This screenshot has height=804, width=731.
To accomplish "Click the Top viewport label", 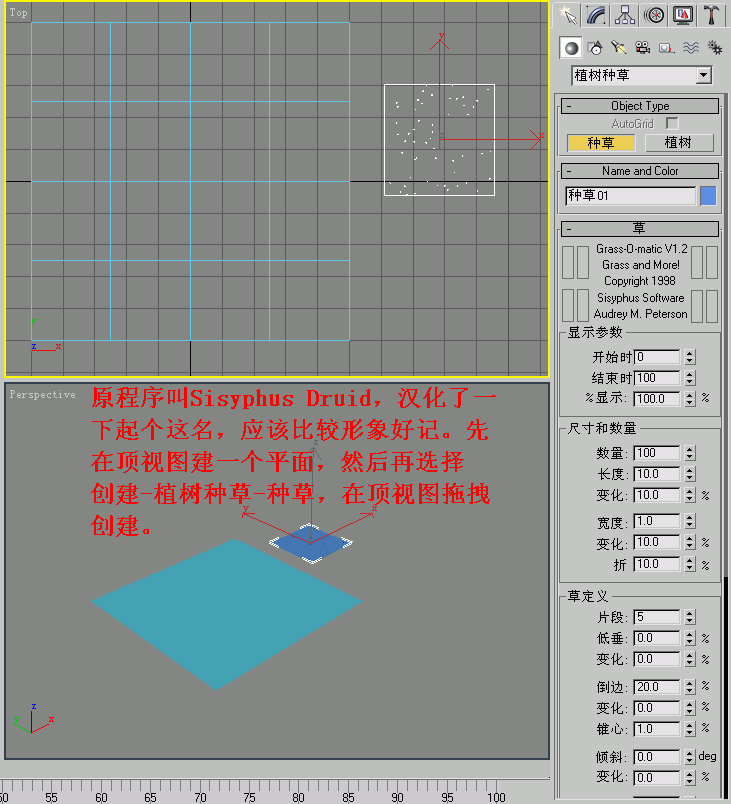I will point(18,13).
